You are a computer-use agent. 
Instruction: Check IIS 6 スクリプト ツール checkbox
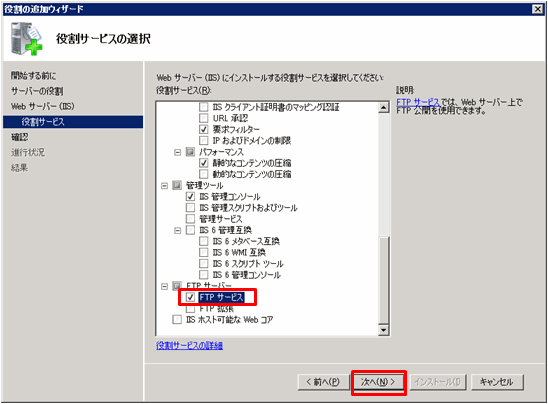pyautogui.click(x=204, y=264)
